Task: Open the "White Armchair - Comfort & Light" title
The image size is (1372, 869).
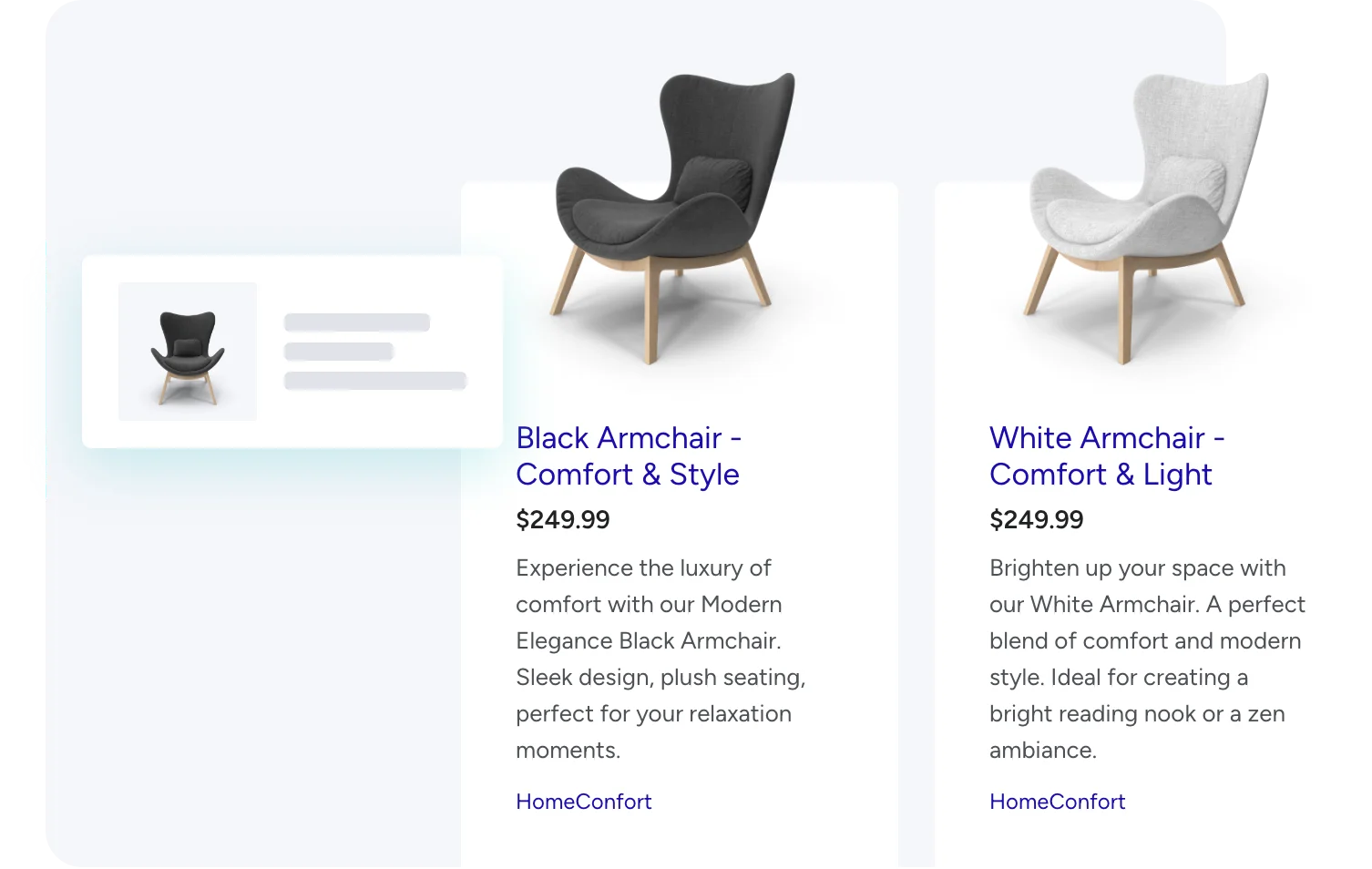Action: (x=1106, y=455)
